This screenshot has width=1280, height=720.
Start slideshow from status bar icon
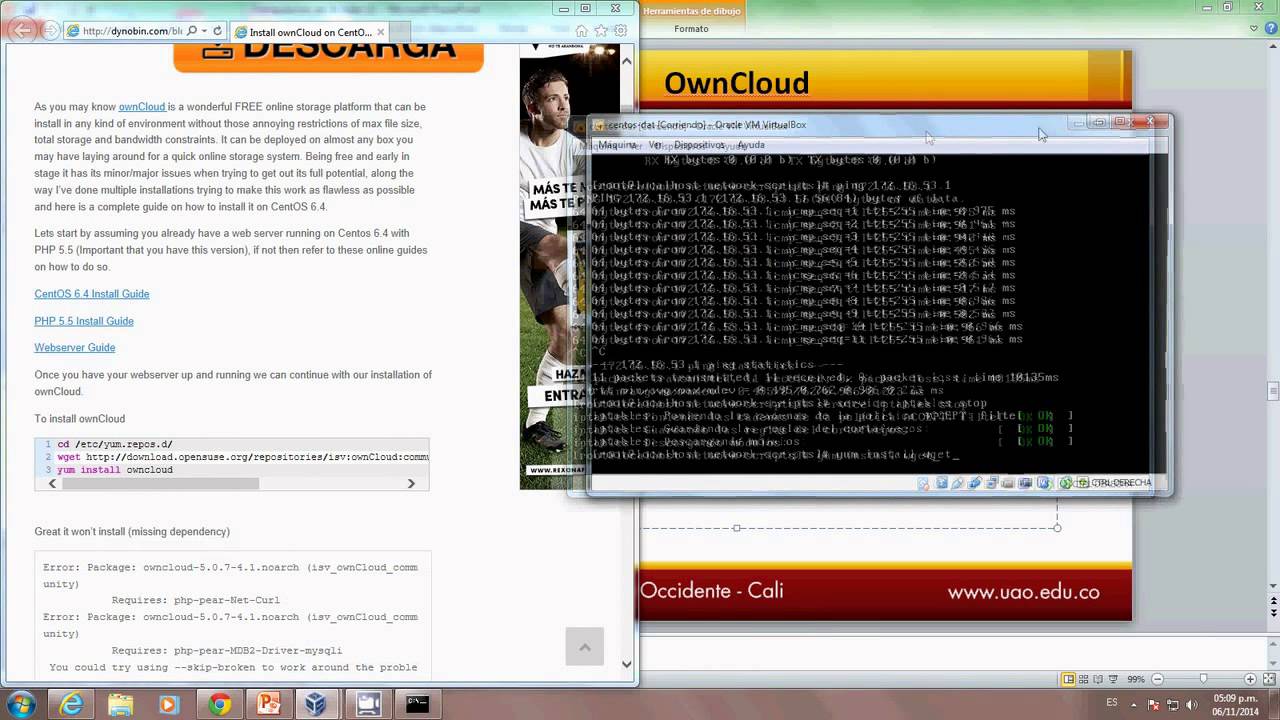[1114, 679]
